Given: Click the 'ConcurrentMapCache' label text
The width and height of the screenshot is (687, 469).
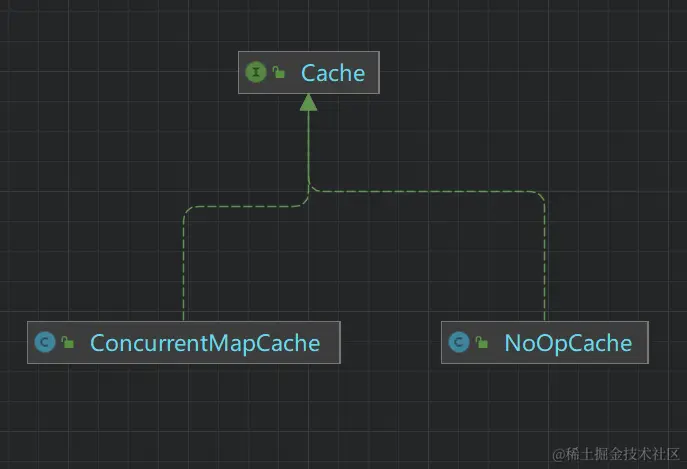Looking at the screenshot, I should pos(205,343).
